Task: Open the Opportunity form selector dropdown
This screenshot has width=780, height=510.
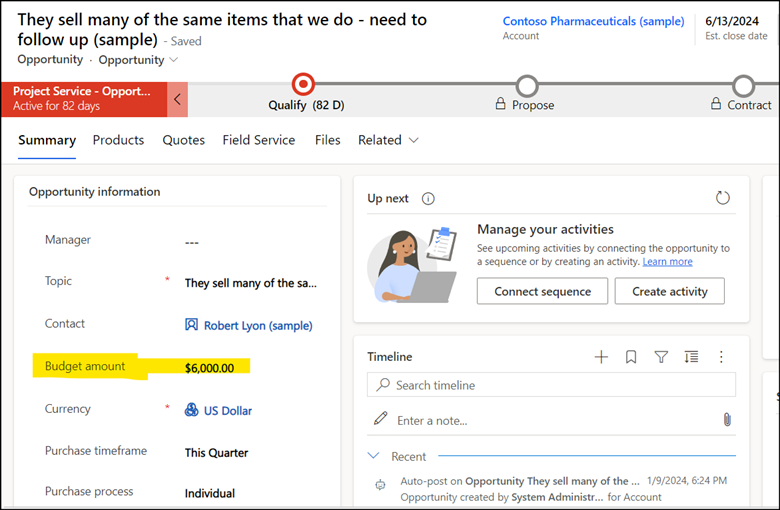Action: pos(139,60)
